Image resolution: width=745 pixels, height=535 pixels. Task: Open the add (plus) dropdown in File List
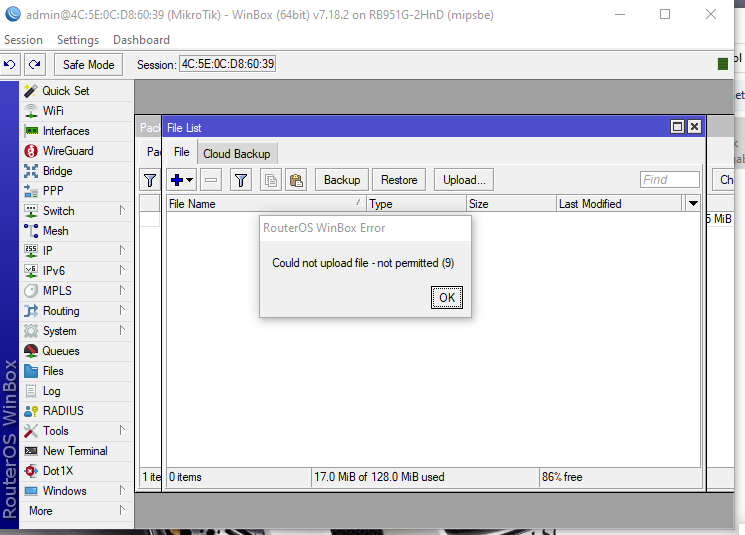pos(181,180)
